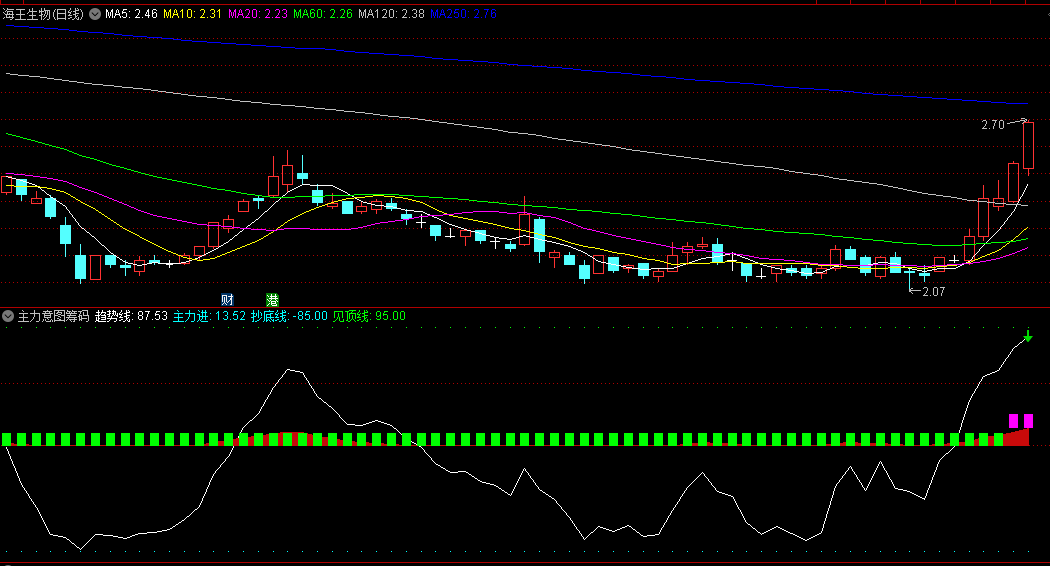Image resolution: width=1050 pixels, height=566 pixels.
Task: Click the 主力意图筹码 indicator name
Action: 54,316
